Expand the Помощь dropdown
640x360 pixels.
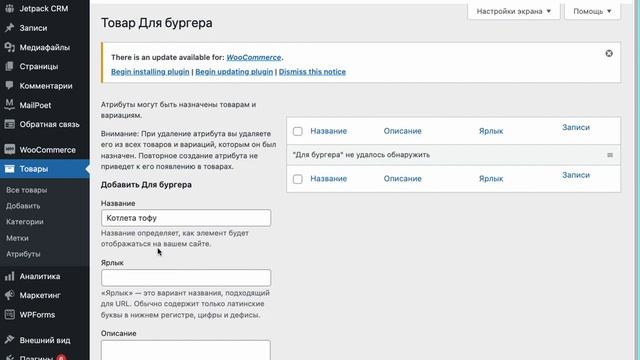click(x=592, y=11)
